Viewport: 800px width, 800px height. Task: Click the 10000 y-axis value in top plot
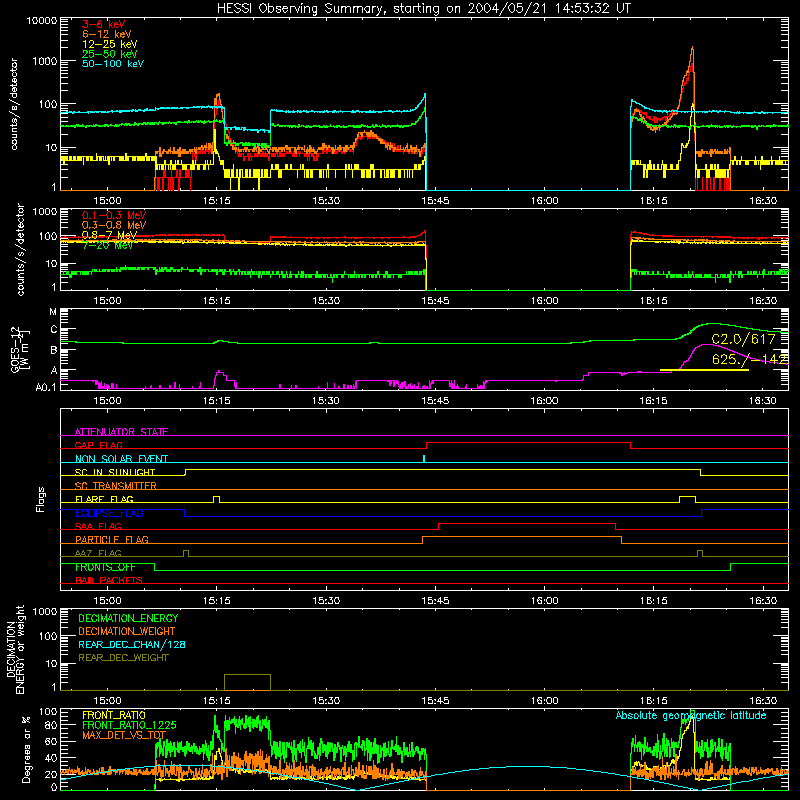(x=42, y=21)
